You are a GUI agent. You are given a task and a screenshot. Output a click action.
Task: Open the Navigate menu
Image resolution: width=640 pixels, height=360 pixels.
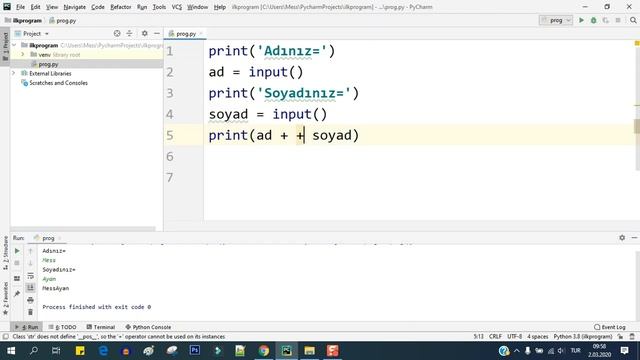click(75, 7)
